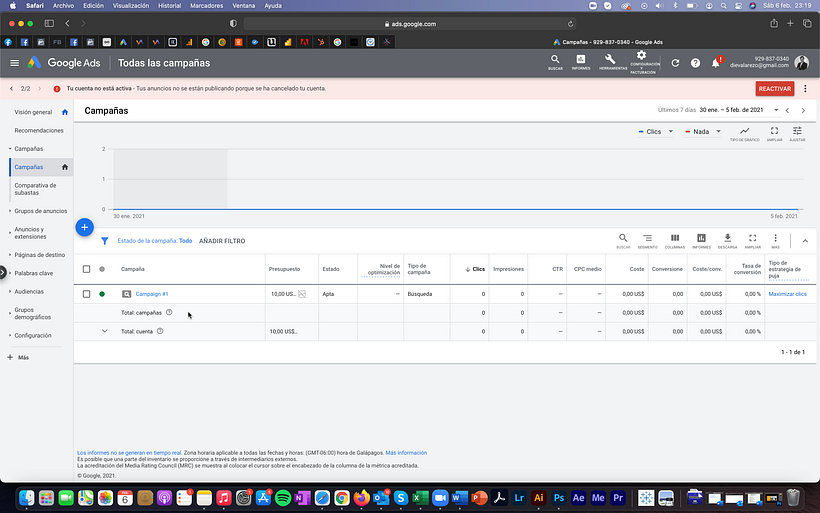Open the date range dropdown 30 ene. – 5 feb. de 2021
Screen dimensions: 820x513
coord(739,110)
